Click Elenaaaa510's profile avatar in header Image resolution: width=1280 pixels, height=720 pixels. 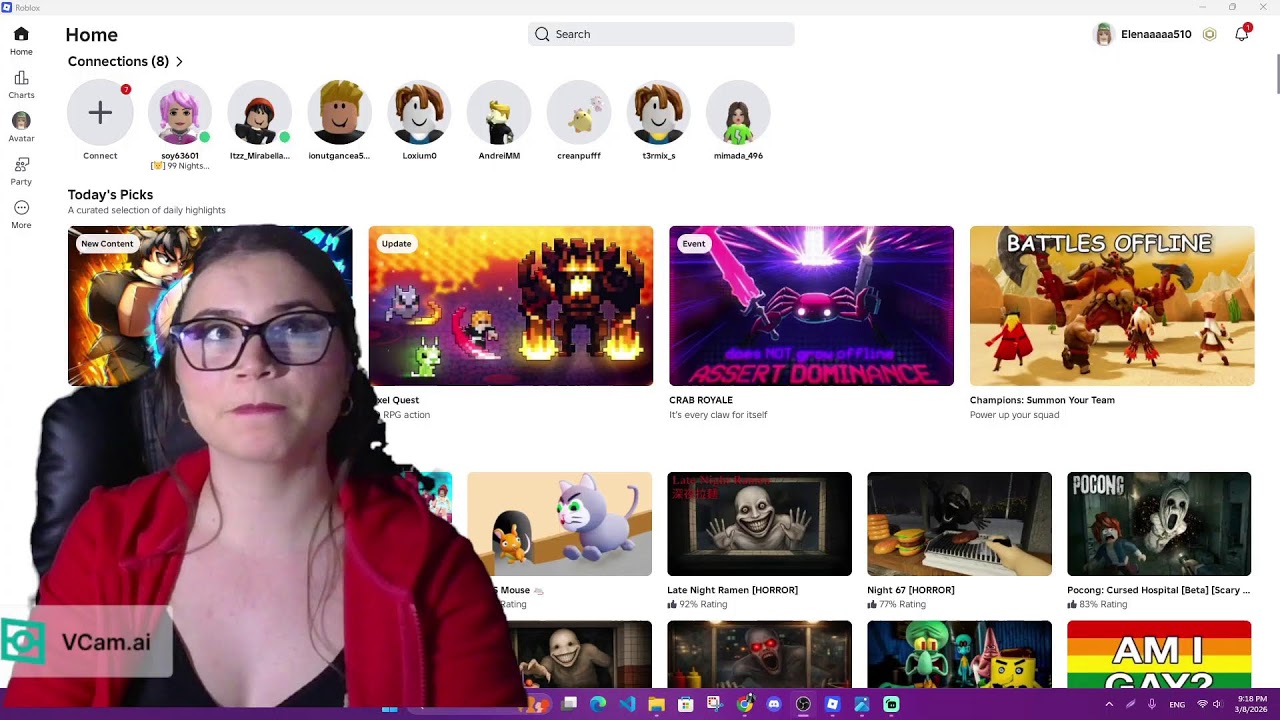[x=1104, y=34]
